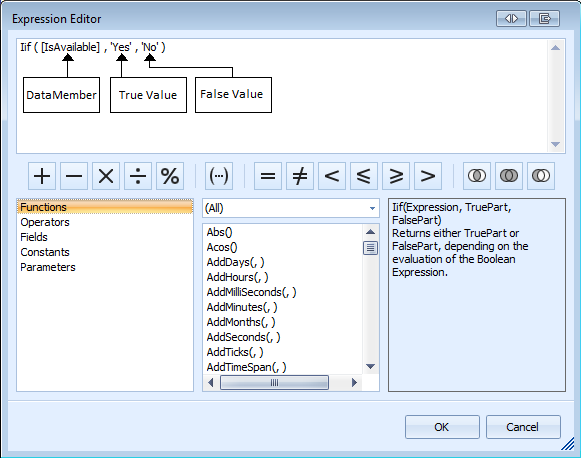Click the left-right arrows title bar button

point(511,19)
